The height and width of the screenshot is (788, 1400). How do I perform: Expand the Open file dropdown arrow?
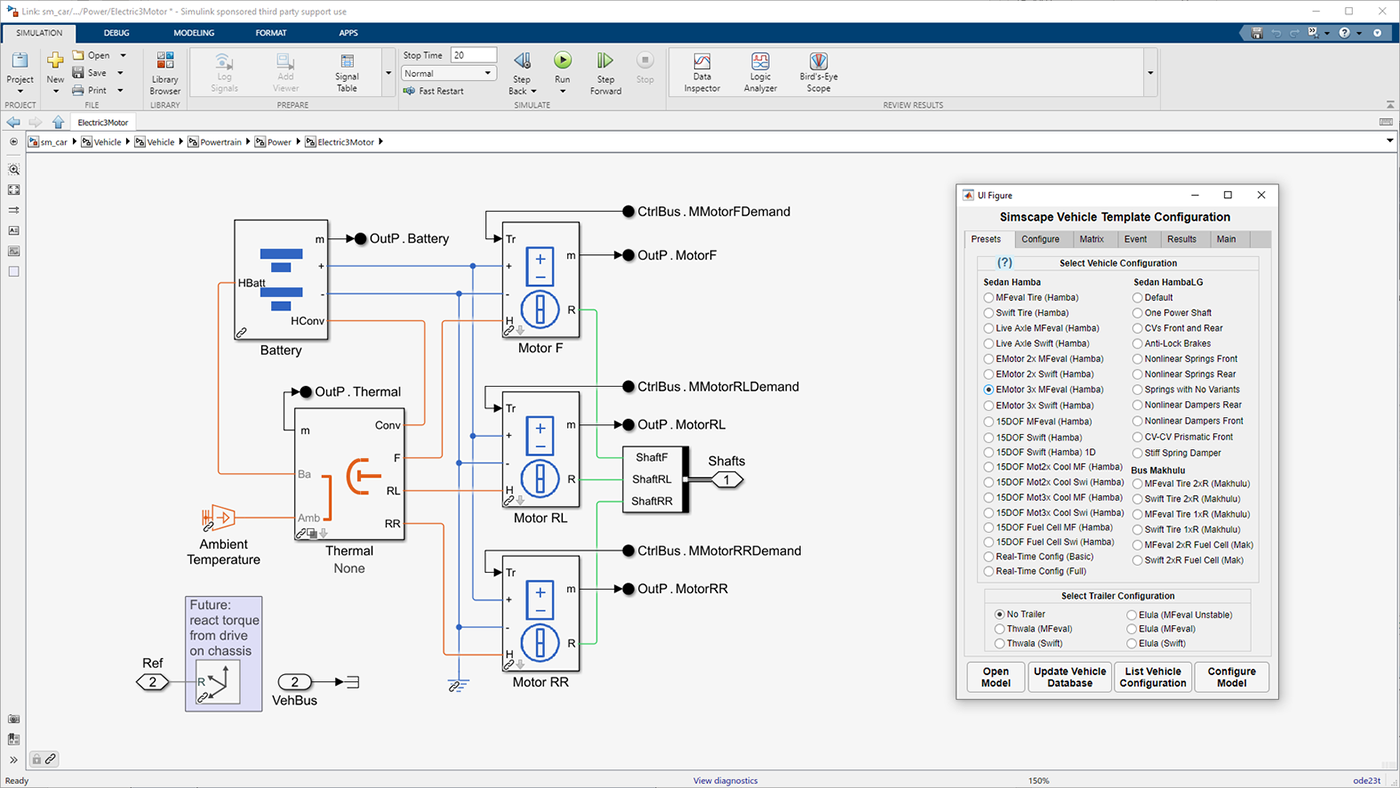(x=122, y=56)
